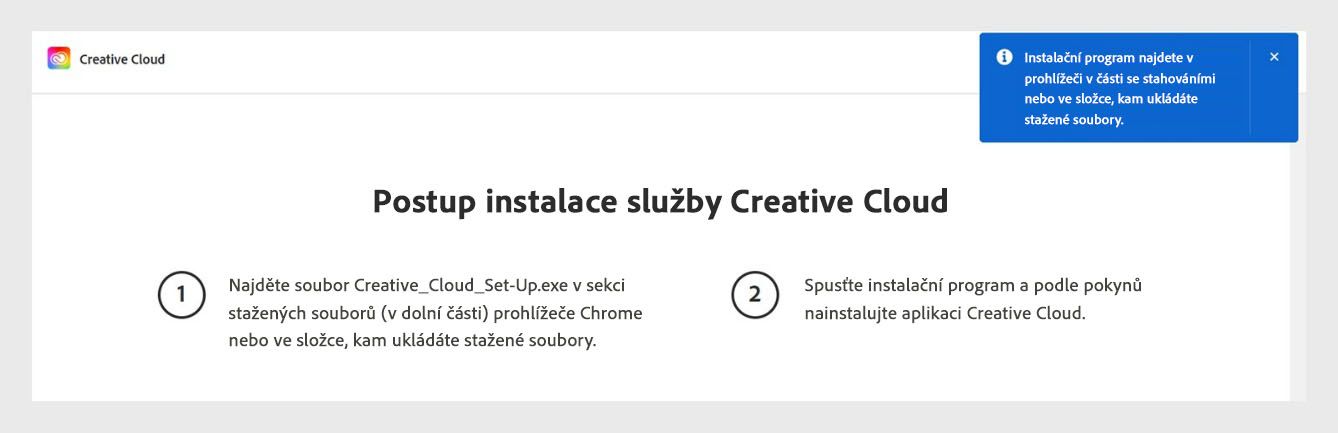Click the "Najděte soubor" text in step one
This screenshot has height=433, width=1338.
point(288,286)
